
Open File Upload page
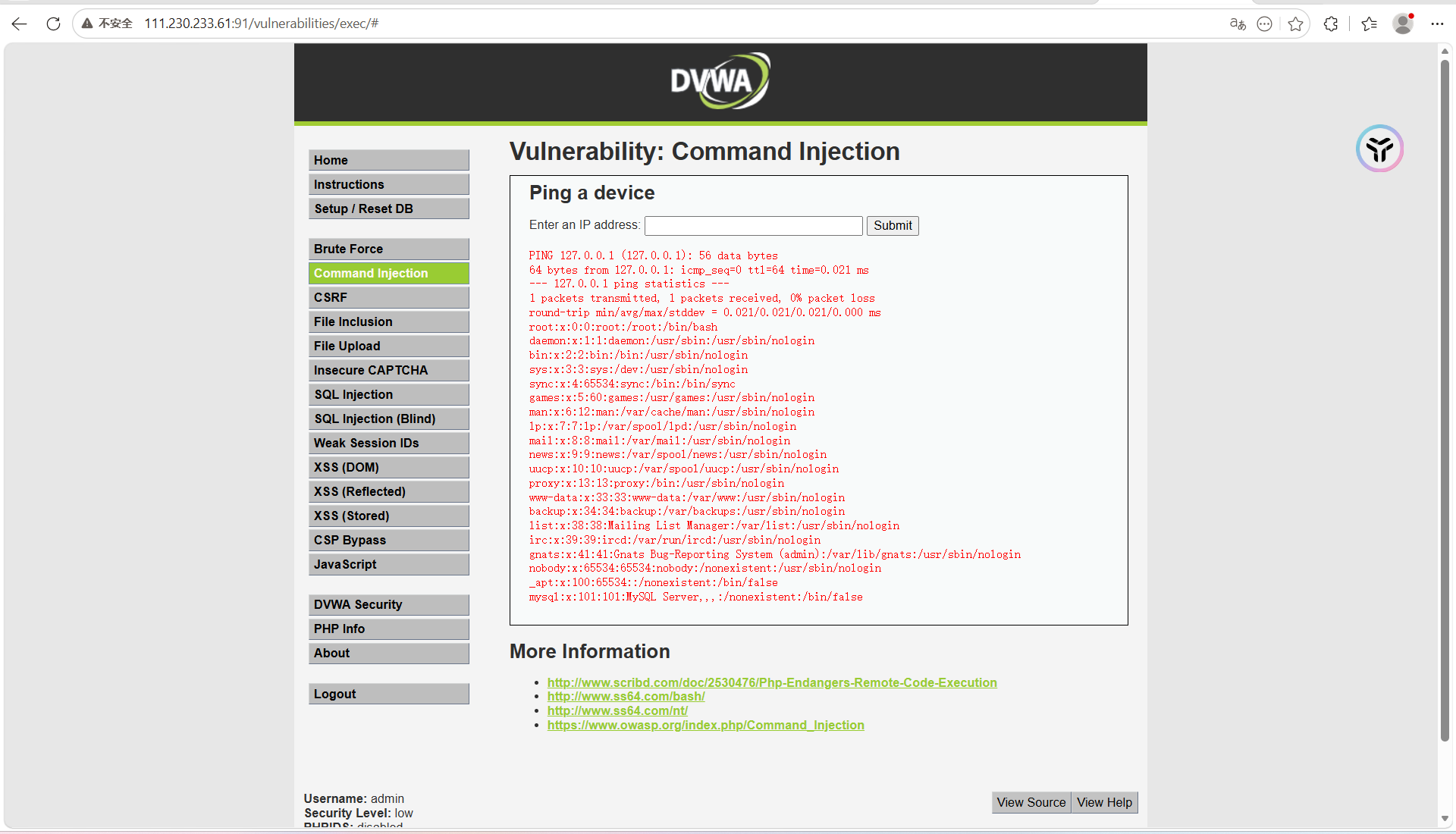tap(389, 346)
